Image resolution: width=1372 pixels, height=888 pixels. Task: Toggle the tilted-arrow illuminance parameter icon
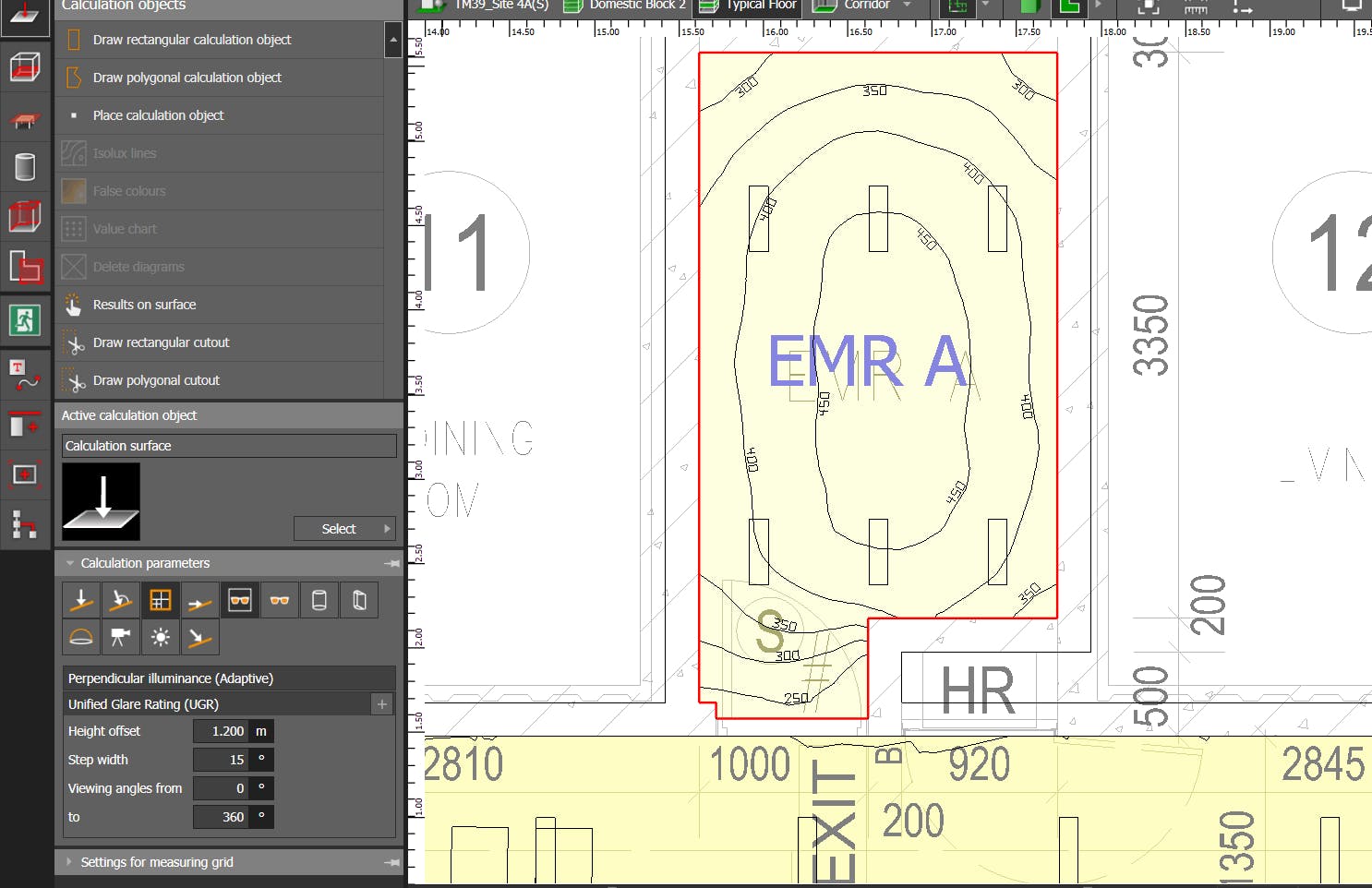point(120,601)
